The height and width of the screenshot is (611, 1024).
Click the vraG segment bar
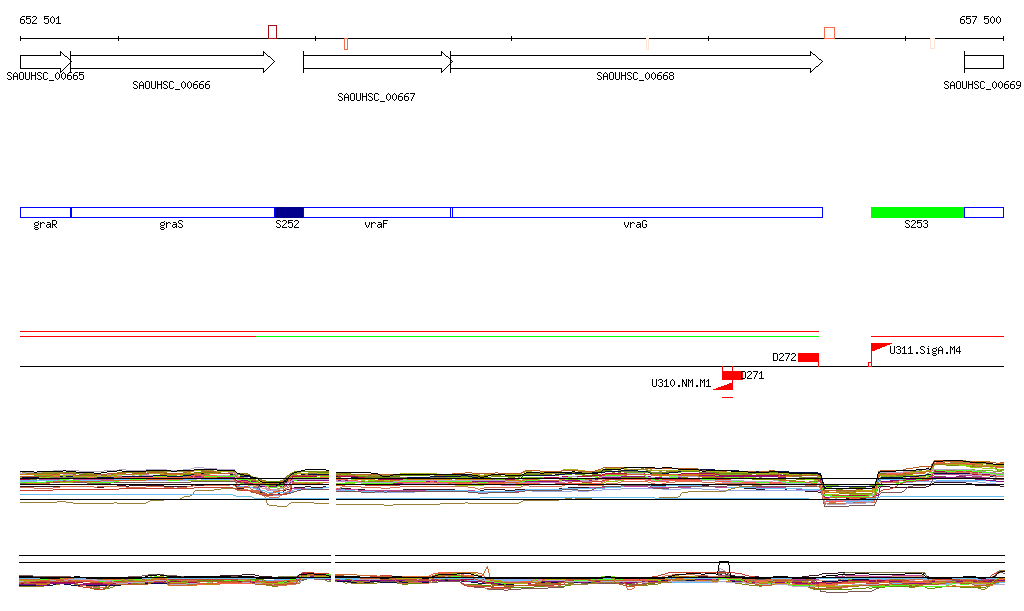coord(636,212)
